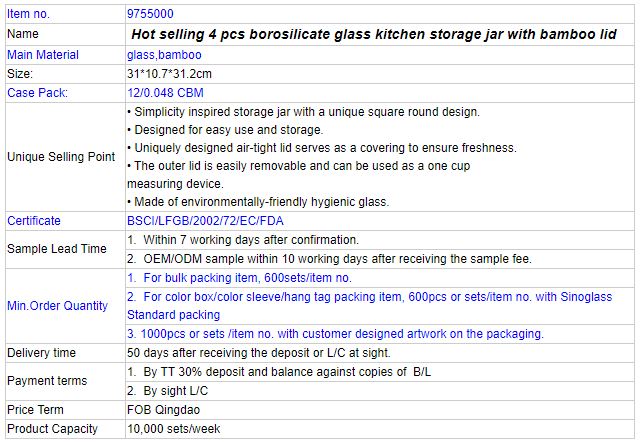Viewport: 640px width, 442px height.
Task: Click the Case Pack value 12/0.048 CBM
Action: pos(165,93)
